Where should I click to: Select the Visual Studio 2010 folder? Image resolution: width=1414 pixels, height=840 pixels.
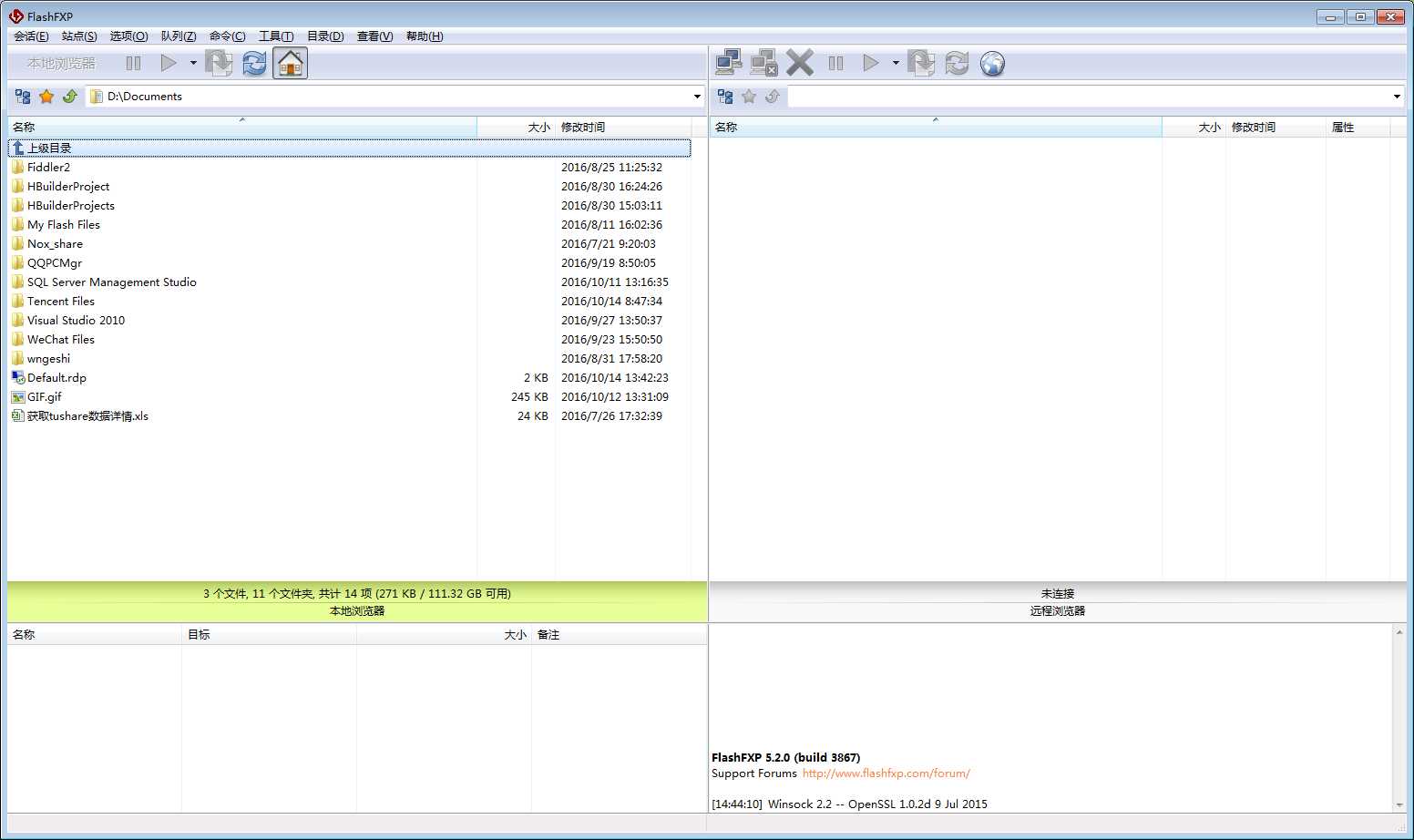tap(350, 321)
